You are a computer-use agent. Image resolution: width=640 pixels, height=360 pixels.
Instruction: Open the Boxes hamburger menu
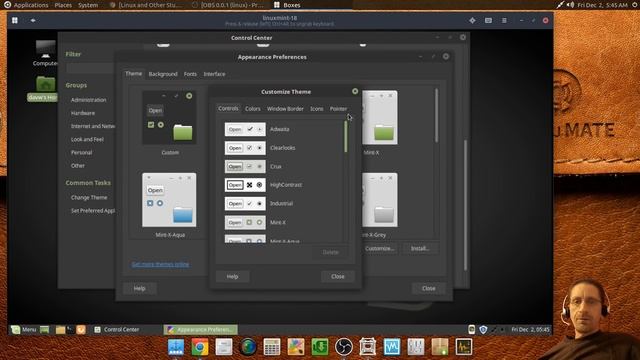(x=504, y=20)
